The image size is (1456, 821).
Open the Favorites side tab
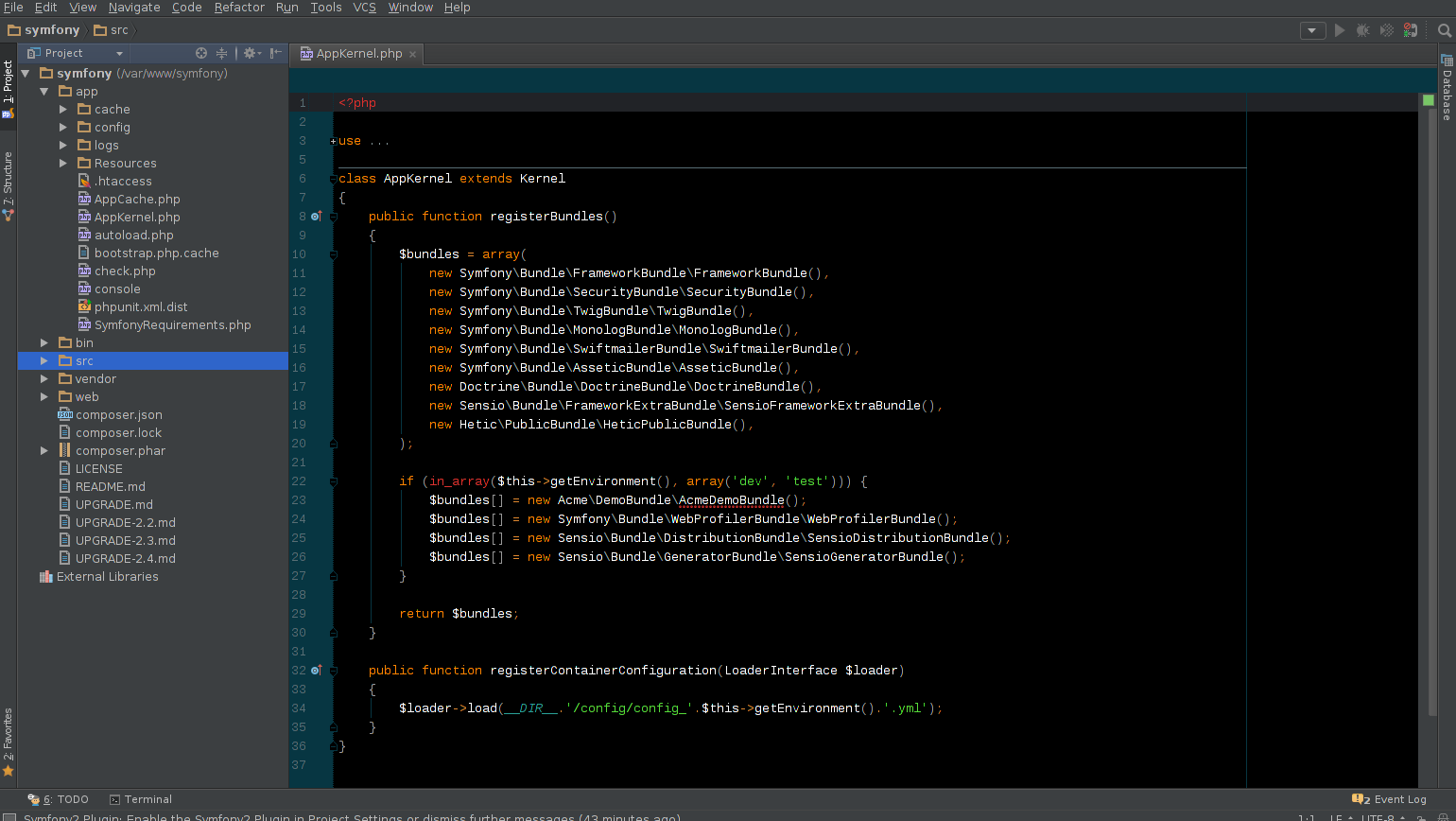tap(9, 742)
